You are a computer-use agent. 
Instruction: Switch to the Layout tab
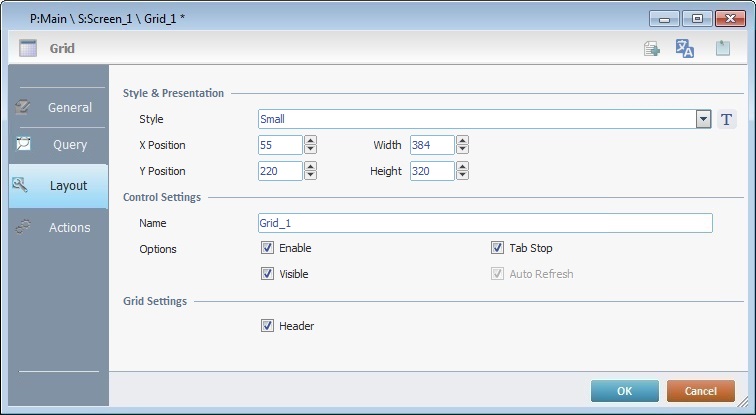58,185
